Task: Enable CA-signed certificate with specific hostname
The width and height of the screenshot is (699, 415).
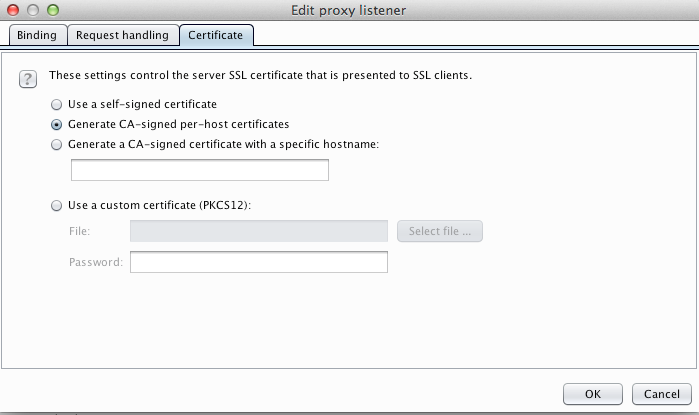Action: click(x=57, y=145)
